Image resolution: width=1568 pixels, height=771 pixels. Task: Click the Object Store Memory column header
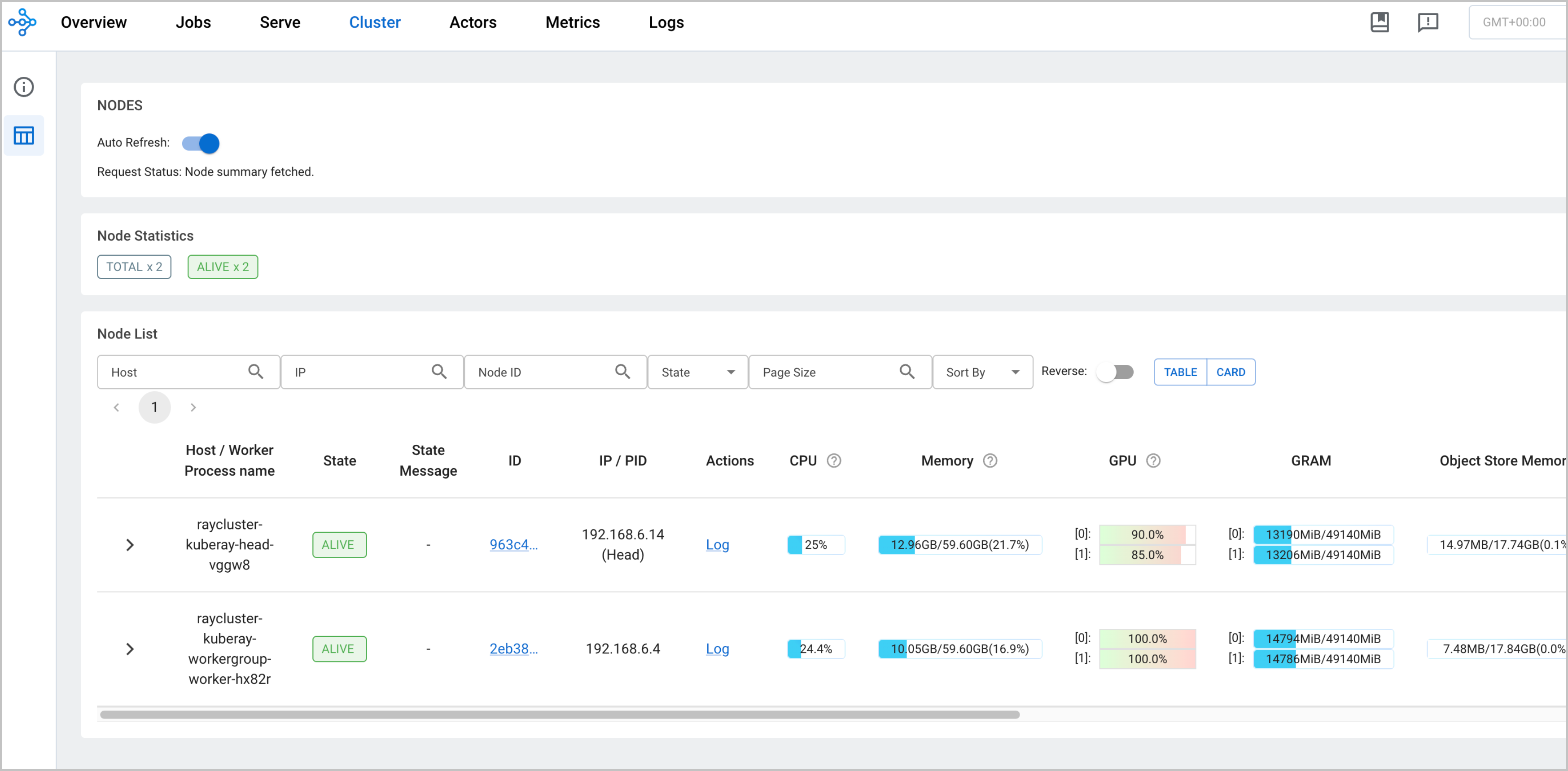coord(1502,460)
